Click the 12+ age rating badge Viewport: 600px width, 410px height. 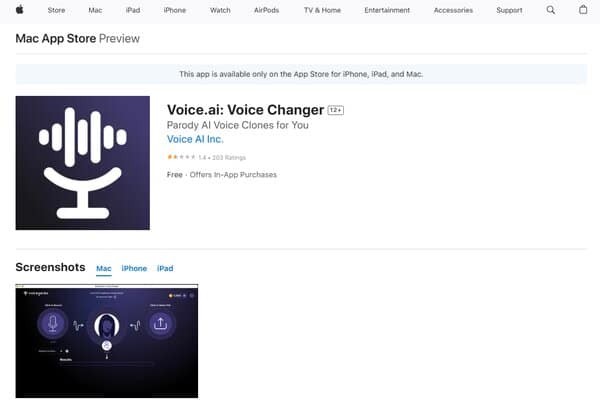(336, 110)
